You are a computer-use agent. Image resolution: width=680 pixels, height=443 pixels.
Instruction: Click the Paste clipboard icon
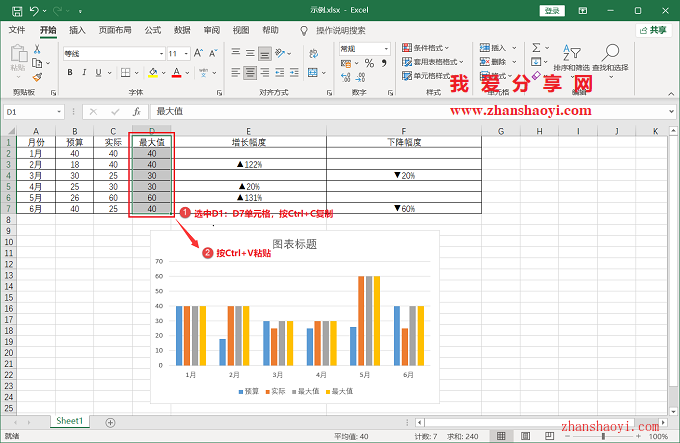[19, 54]
